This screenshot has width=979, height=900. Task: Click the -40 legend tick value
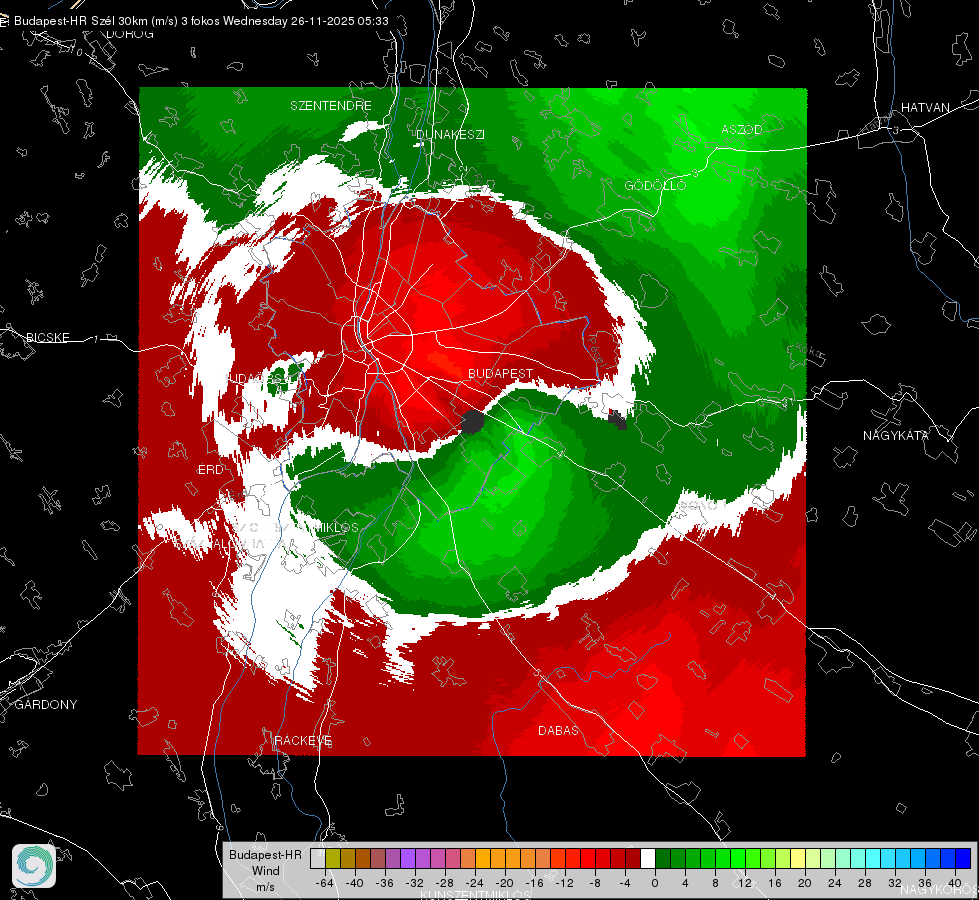355,883
